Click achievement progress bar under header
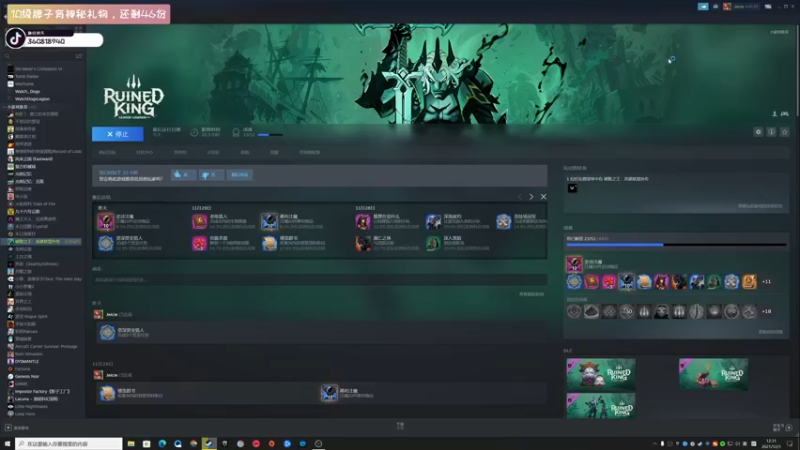Viewport: 800px width, 450px height. (270, 135)
